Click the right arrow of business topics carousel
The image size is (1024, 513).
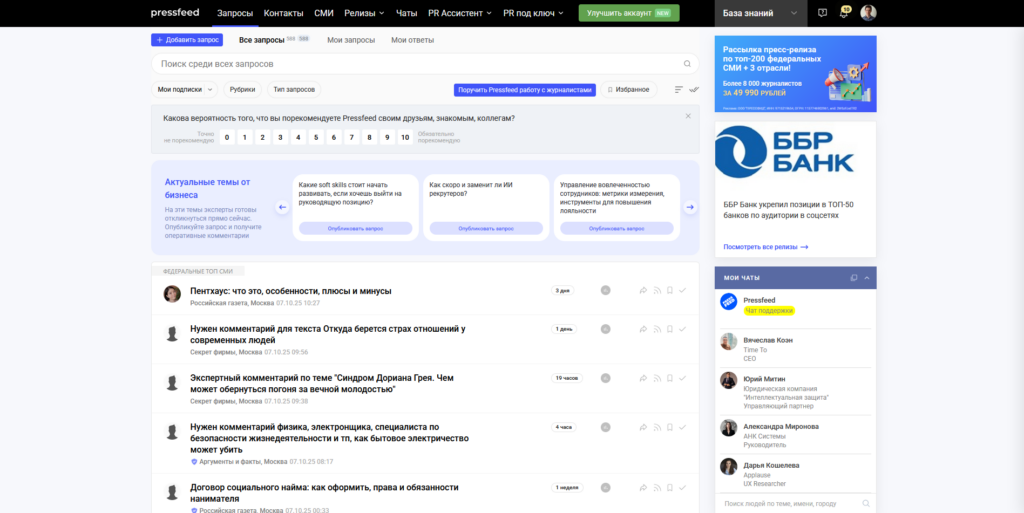click(690, 208)
